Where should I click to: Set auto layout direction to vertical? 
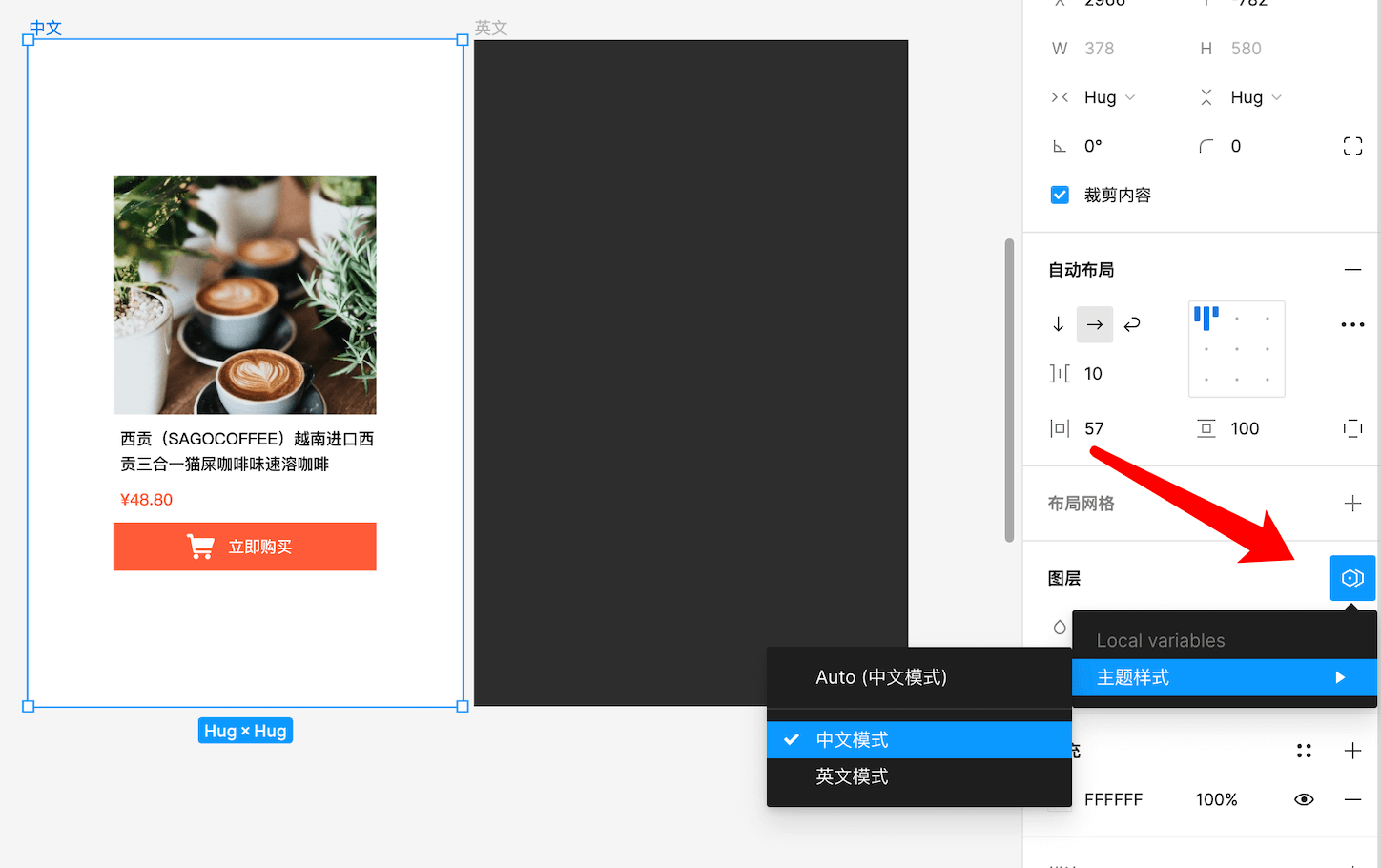[x=1058, y=324]
